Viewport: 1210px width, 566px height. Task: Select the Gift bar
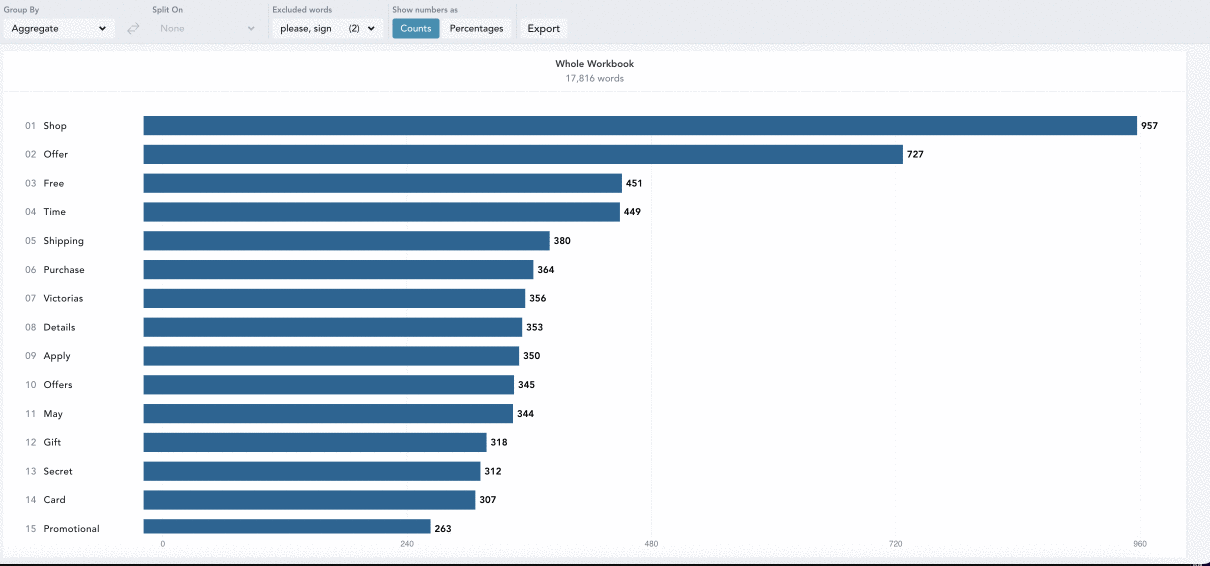pos(315,442)
